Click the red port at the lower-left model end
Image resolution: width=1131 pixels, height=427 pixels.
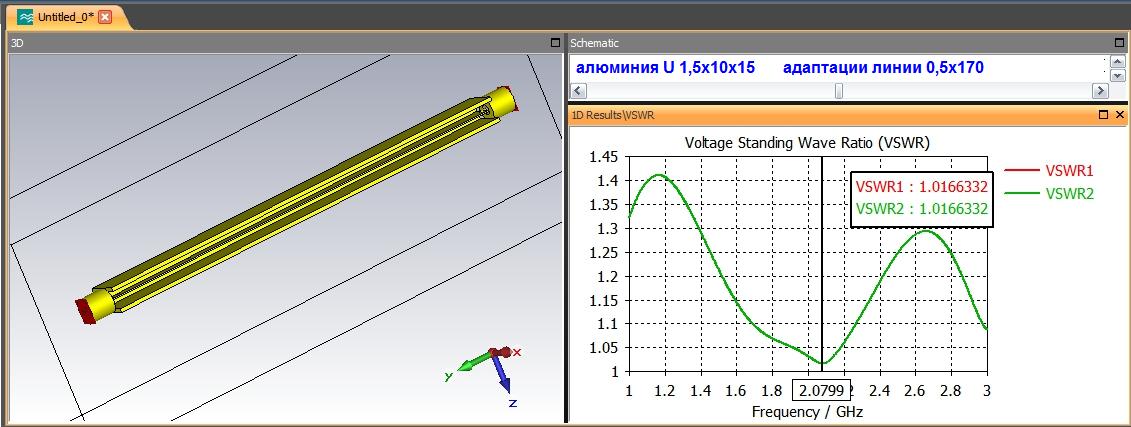[86, 311]
